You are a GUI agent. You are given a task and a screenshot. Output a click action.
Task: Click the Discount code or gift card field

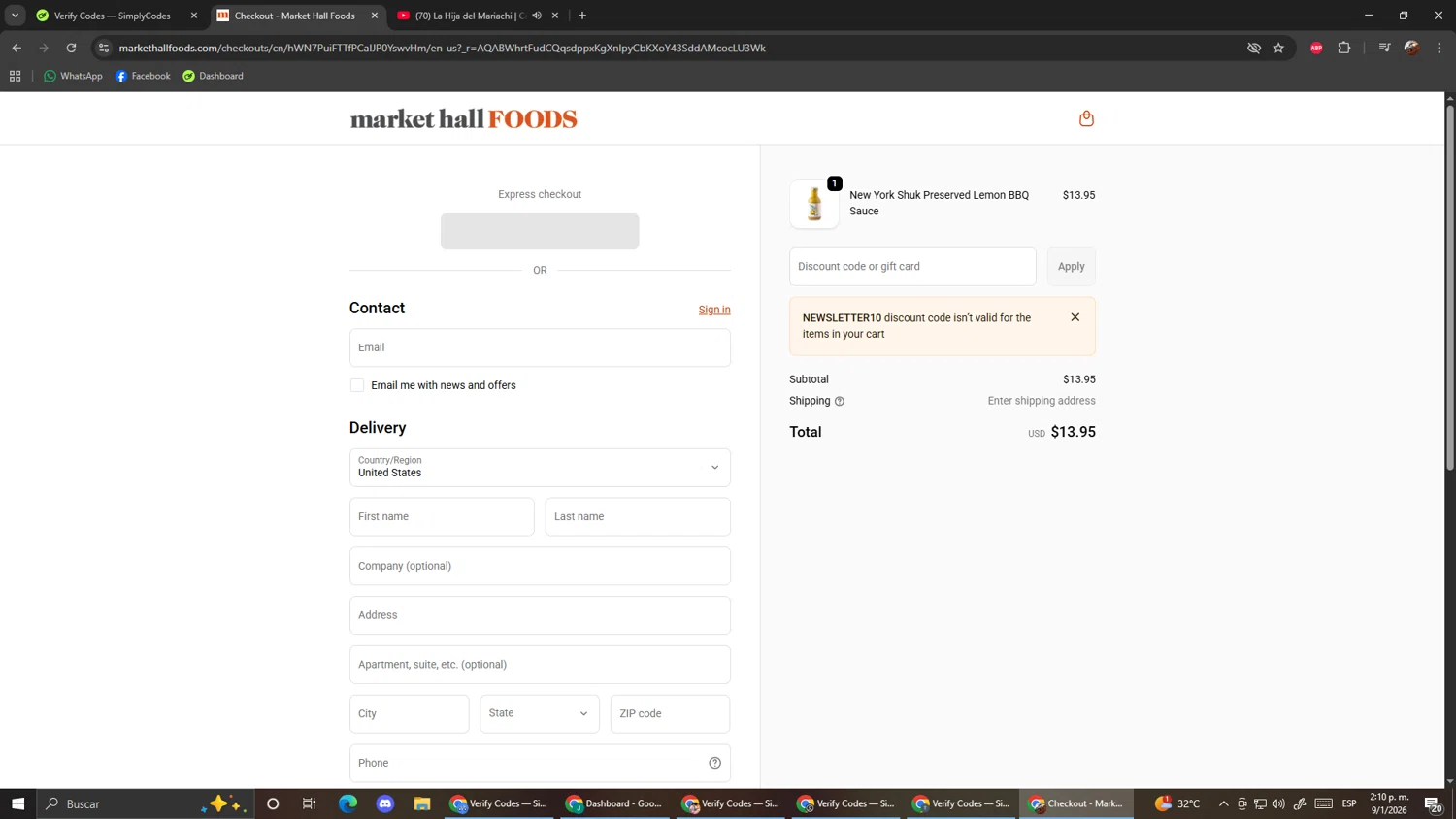[x=912, y=266]
